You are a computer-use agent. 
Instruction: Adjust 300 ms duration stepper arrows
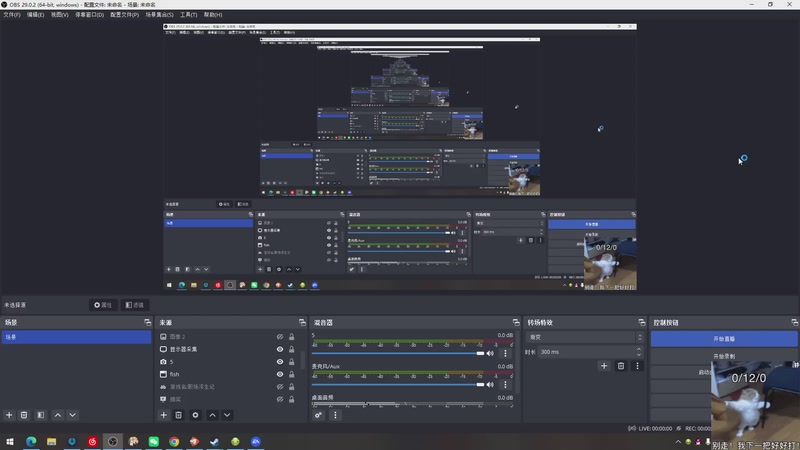(x=639, y=352)
